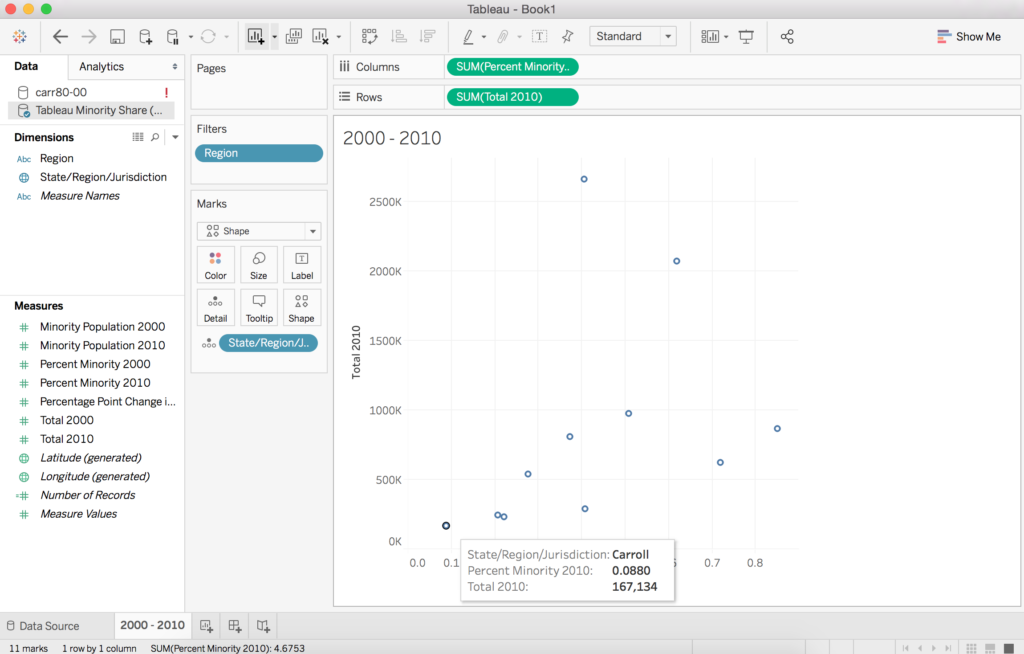Click the New Worksheet toolbar icon

click(256, 37)
